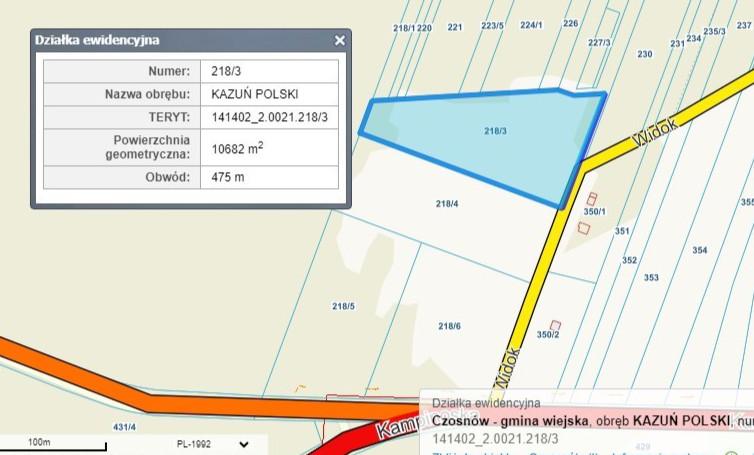Pick parcel 218/6 on the map
The image size is (754, 455).
click(449, 326)
